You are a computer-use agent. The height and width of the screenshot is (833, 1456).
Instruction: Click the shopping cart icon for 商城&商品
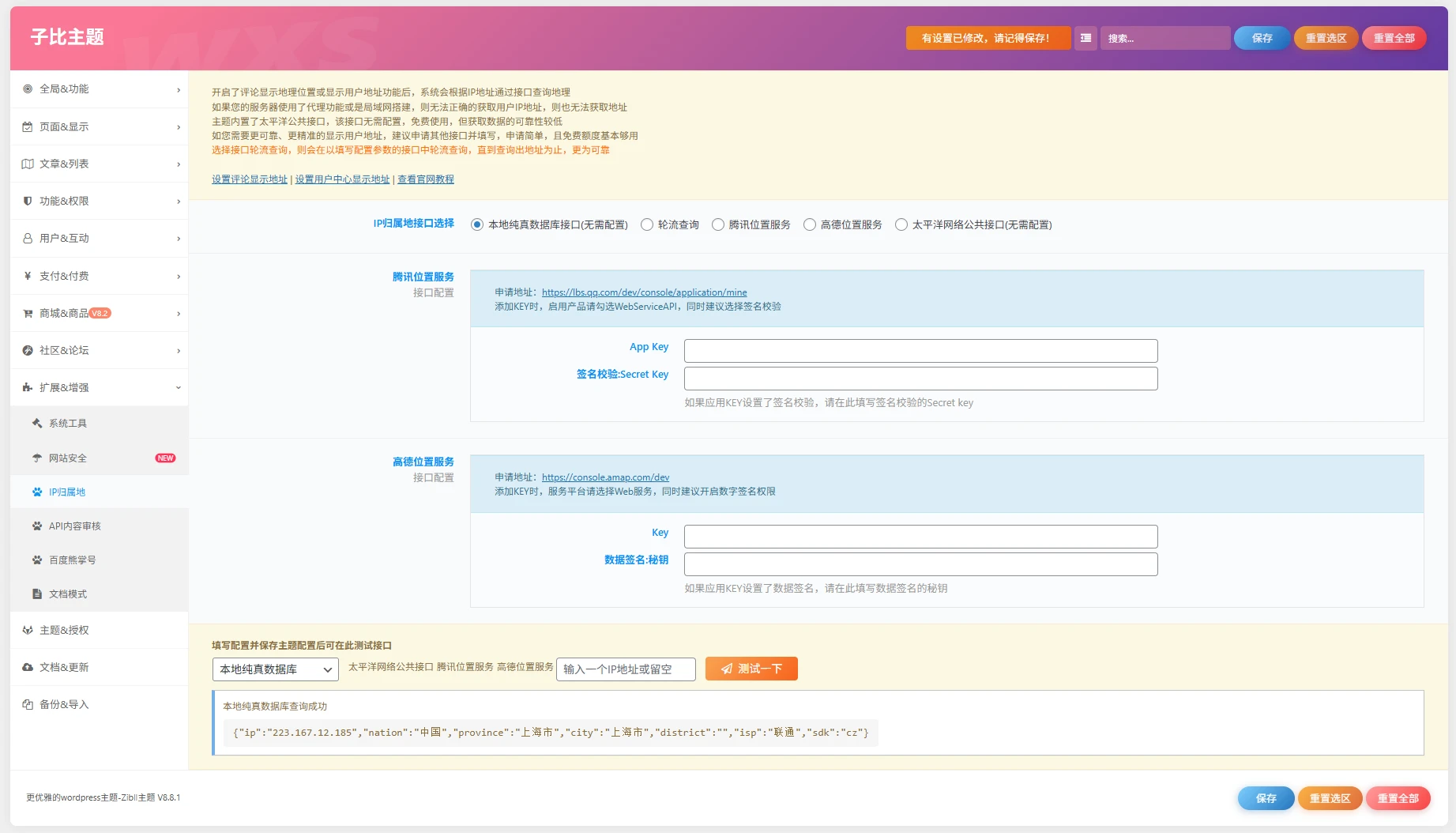(28, 314)
